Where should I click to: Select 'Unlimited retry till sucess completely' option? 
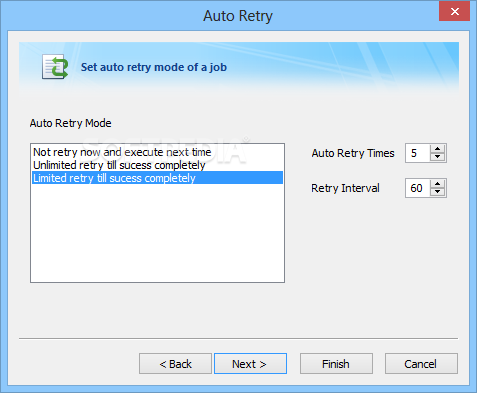pos(157,165)
